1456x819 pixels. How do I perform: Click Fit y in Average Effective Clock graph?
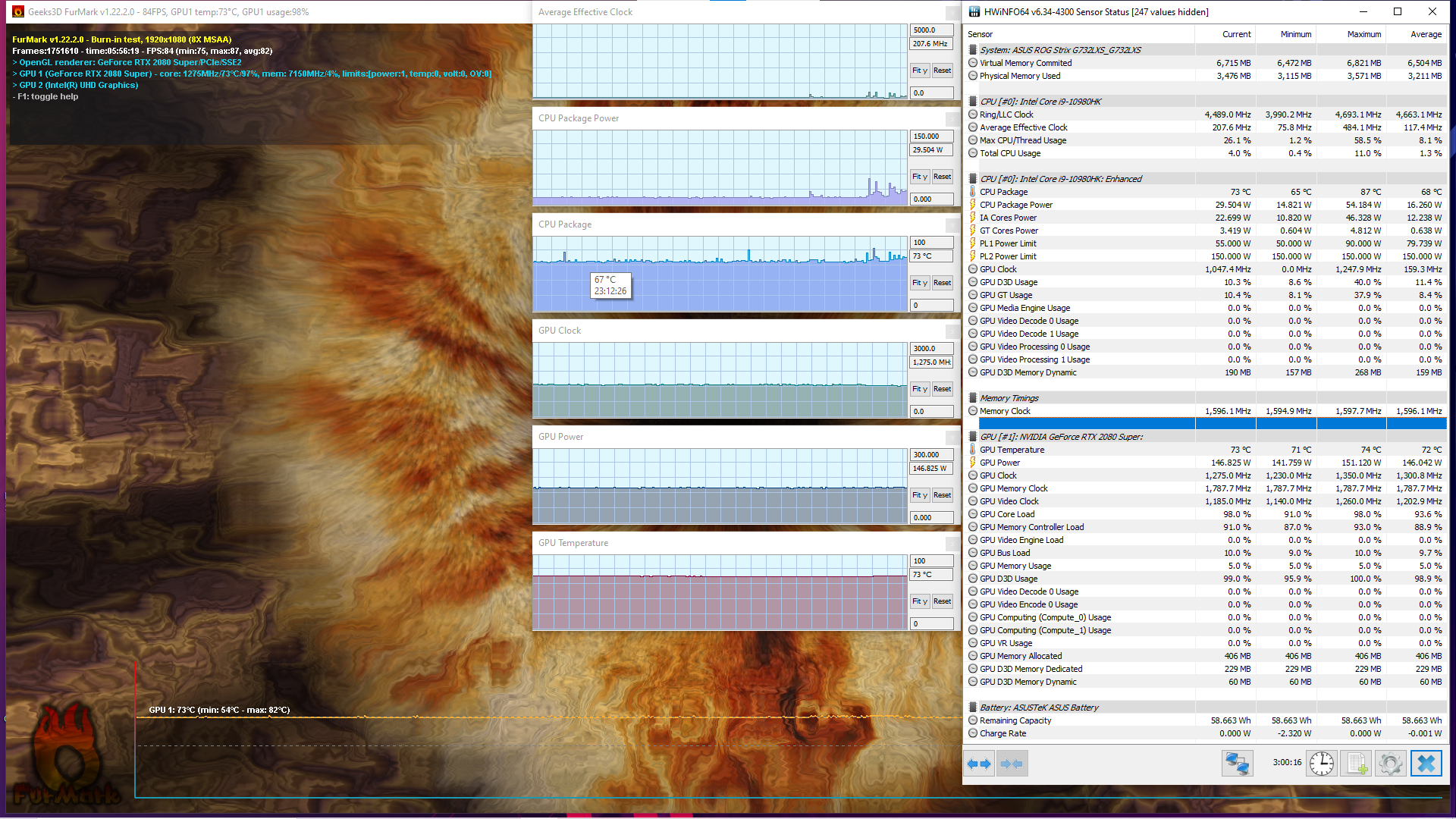920,71
